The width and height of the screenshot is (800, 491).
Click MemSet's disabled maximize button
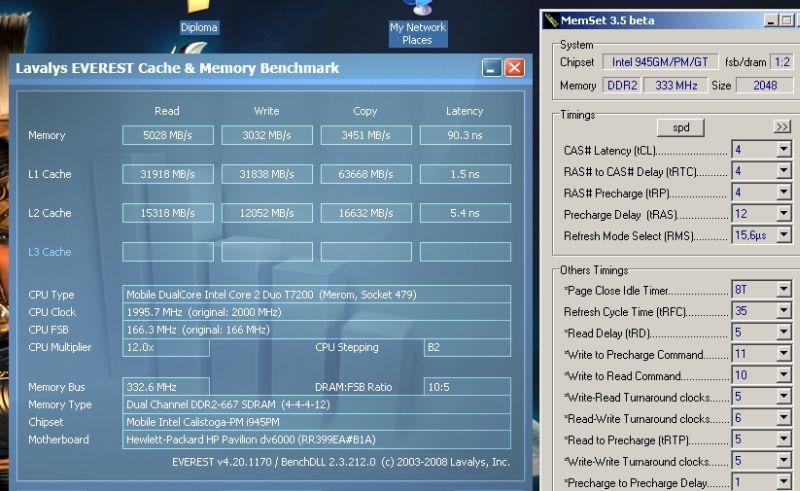[787, 20]
